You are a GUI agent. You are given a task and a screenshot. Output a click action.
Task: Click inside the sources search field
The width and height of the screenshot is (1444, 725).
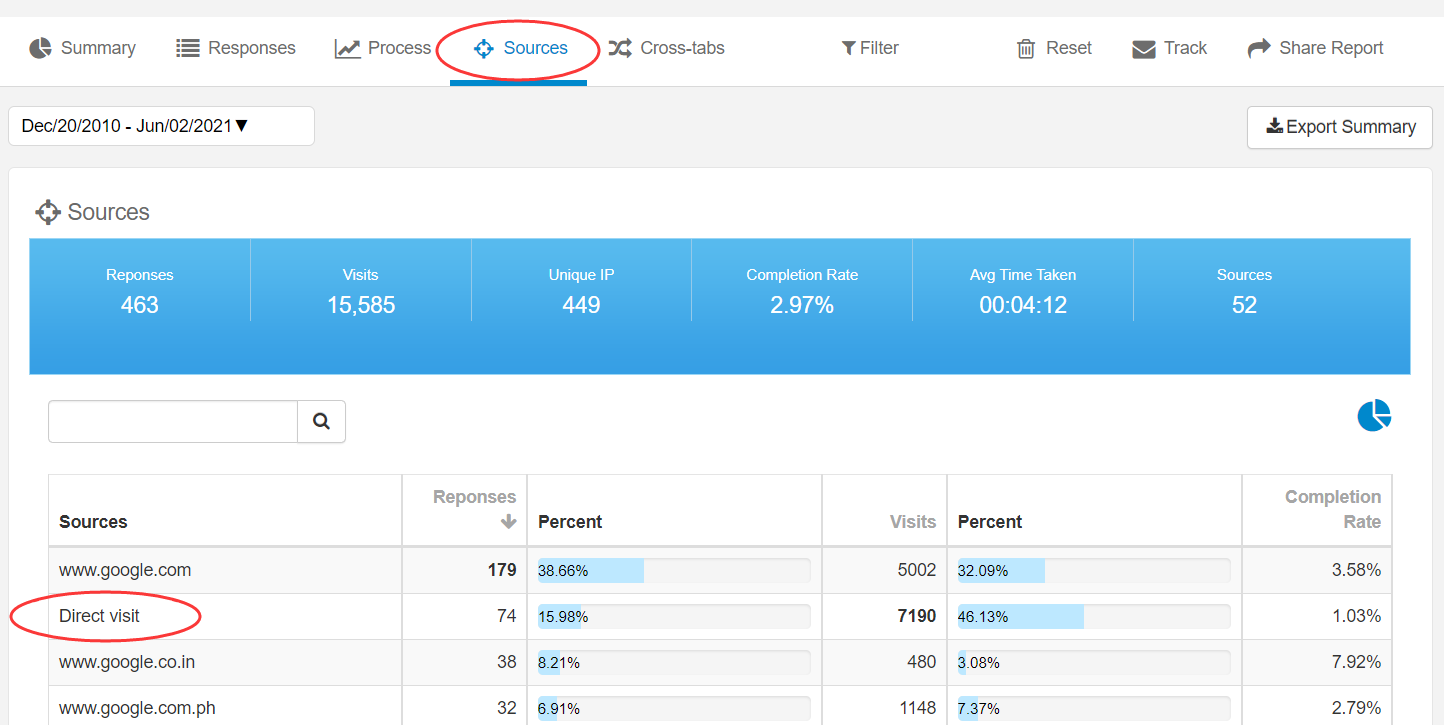[173, 422]
